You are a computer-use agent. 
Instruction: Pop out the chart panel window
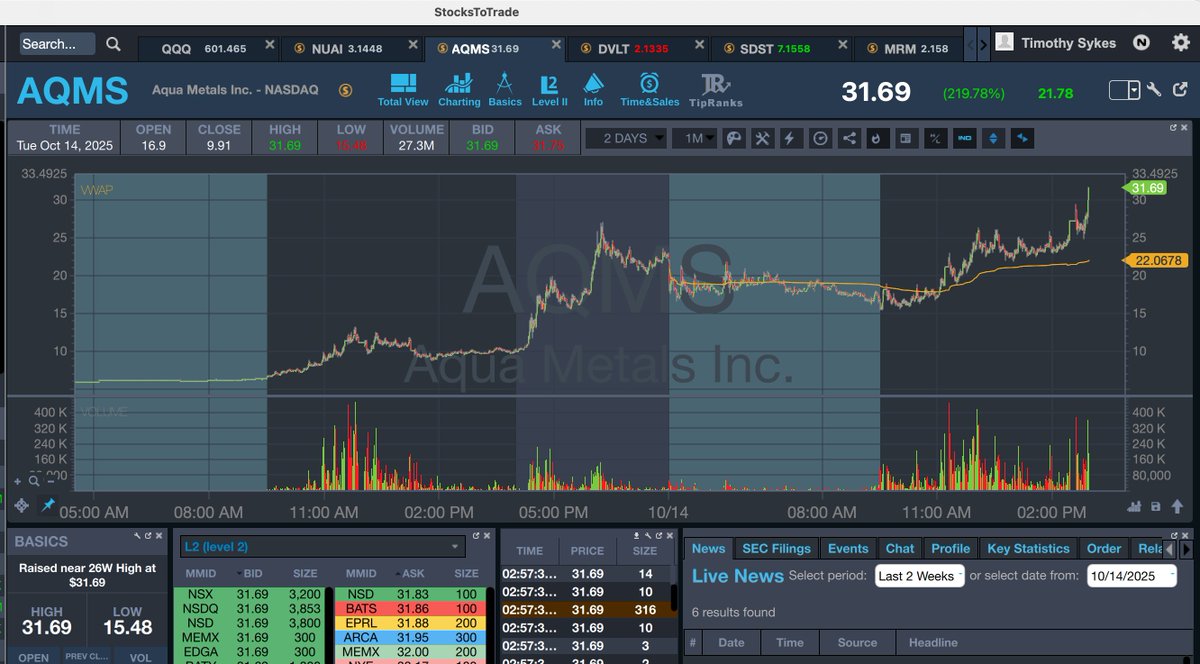(x=1174, y=128)
